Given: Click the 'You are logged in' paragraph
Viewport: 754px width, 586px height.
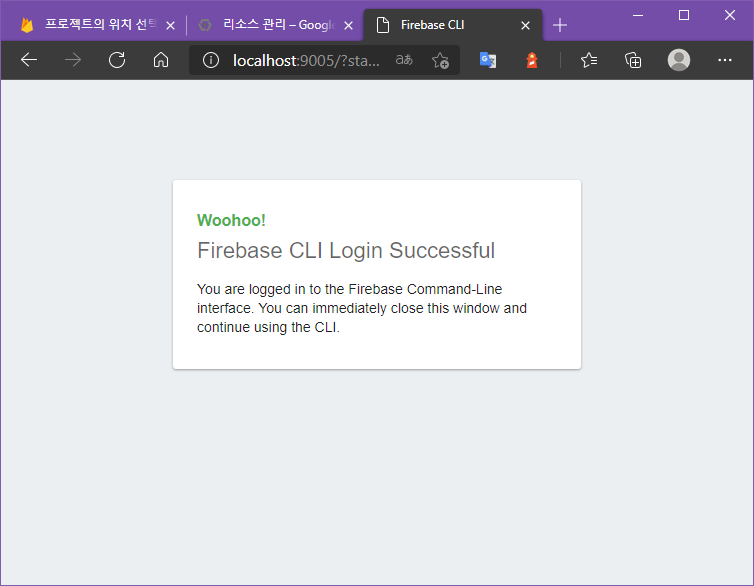Looking at the screenshot, I should pos(362,308).
